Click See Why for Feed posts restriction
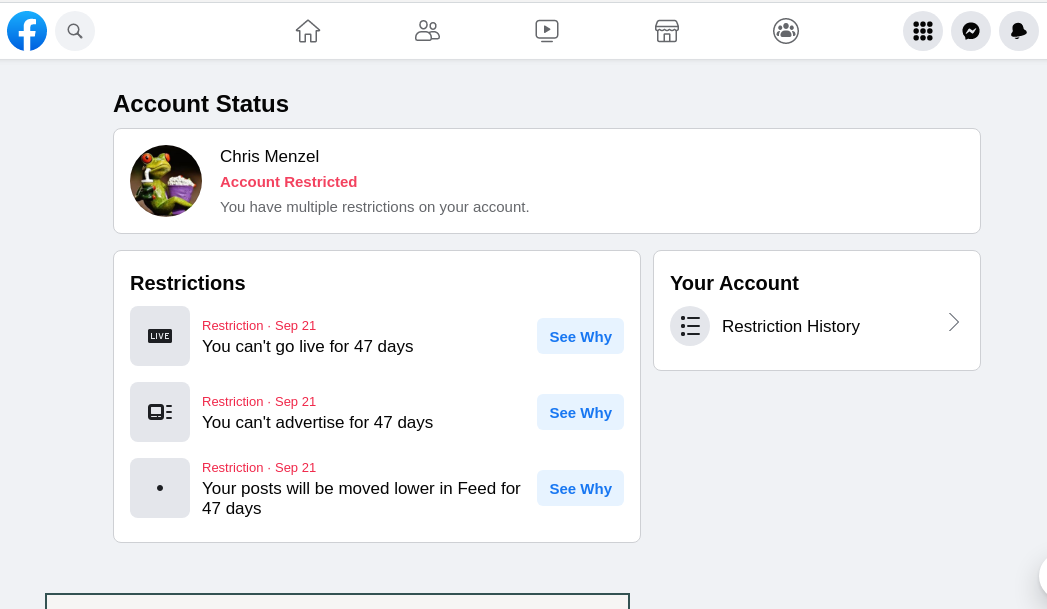 [580, 488]
